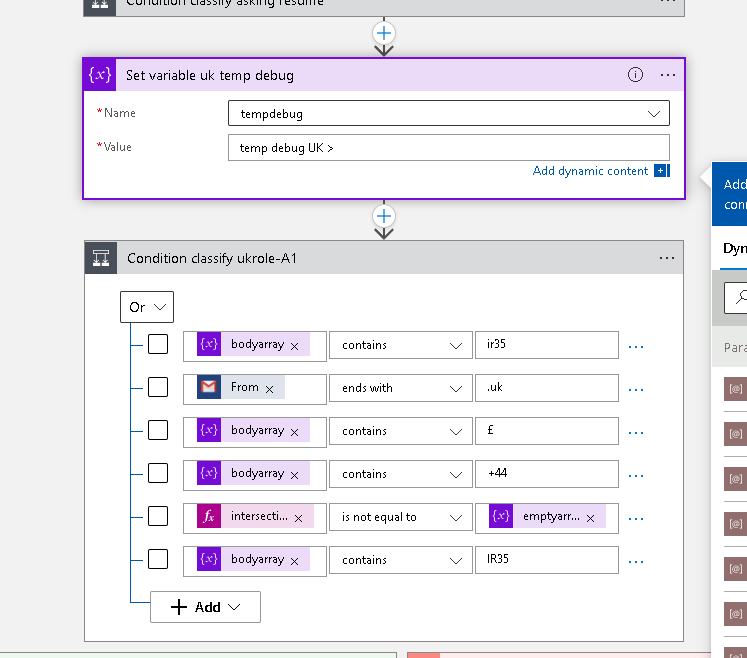Viewport: 747px width, 658px height.
Task: Click the uppercase IR35 value field
Action: (x=547, y=560)
